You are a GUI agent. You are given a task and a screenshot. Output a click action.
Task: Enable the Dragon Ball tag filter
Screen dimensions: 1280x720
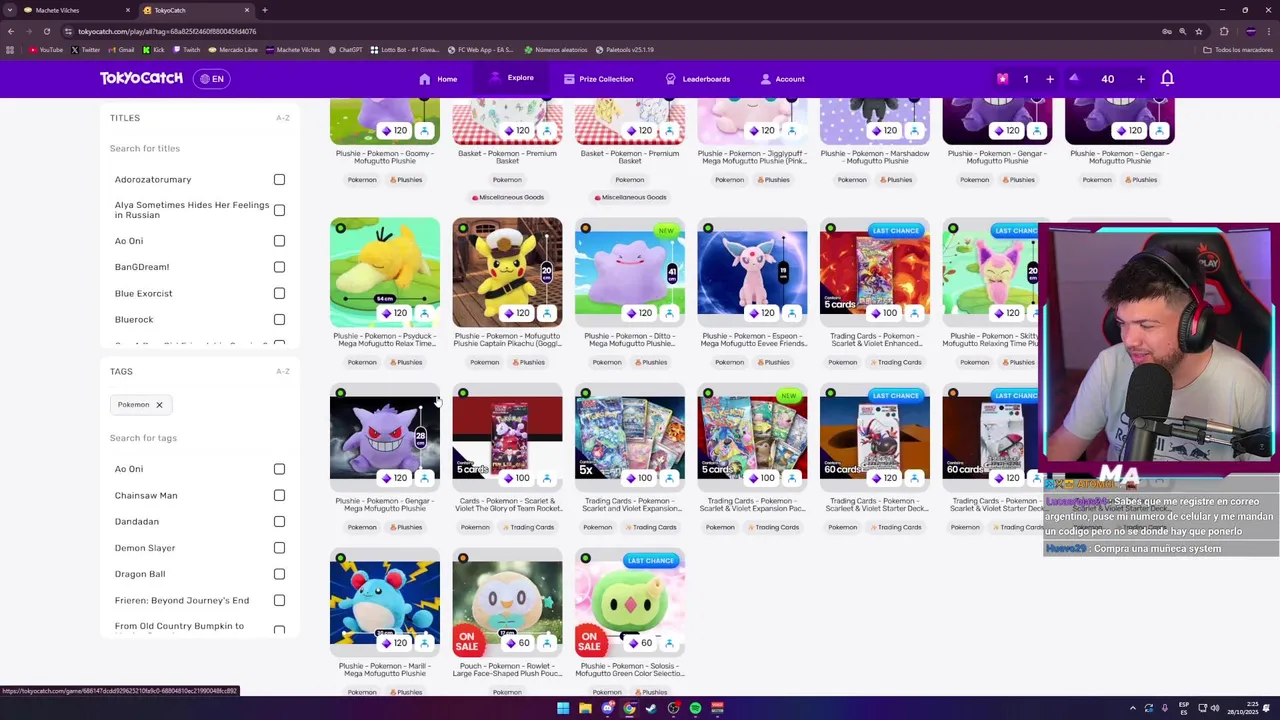(x=279, y=574)
